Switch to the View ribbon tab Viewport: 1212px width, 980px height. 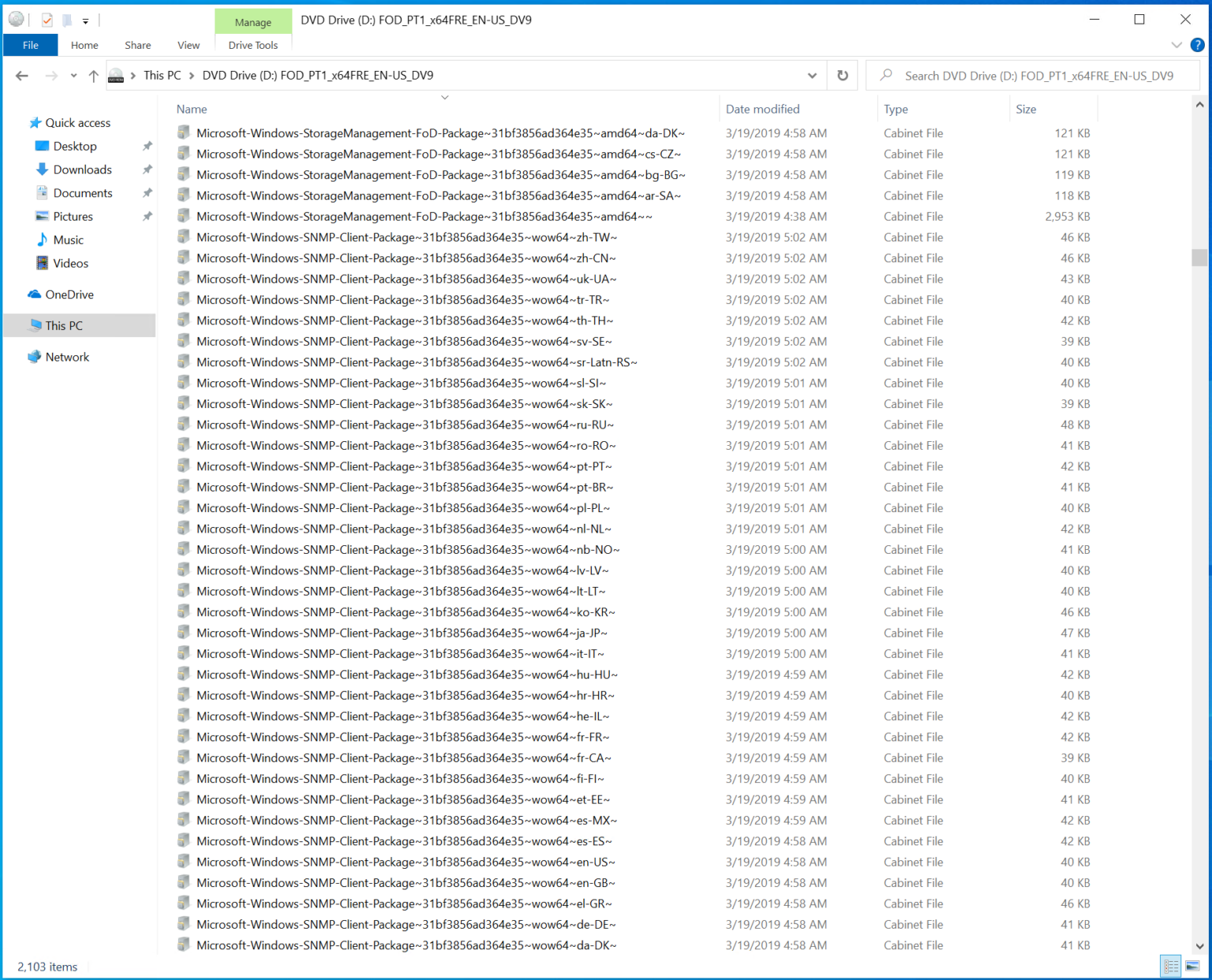click(x=188, y=45)
